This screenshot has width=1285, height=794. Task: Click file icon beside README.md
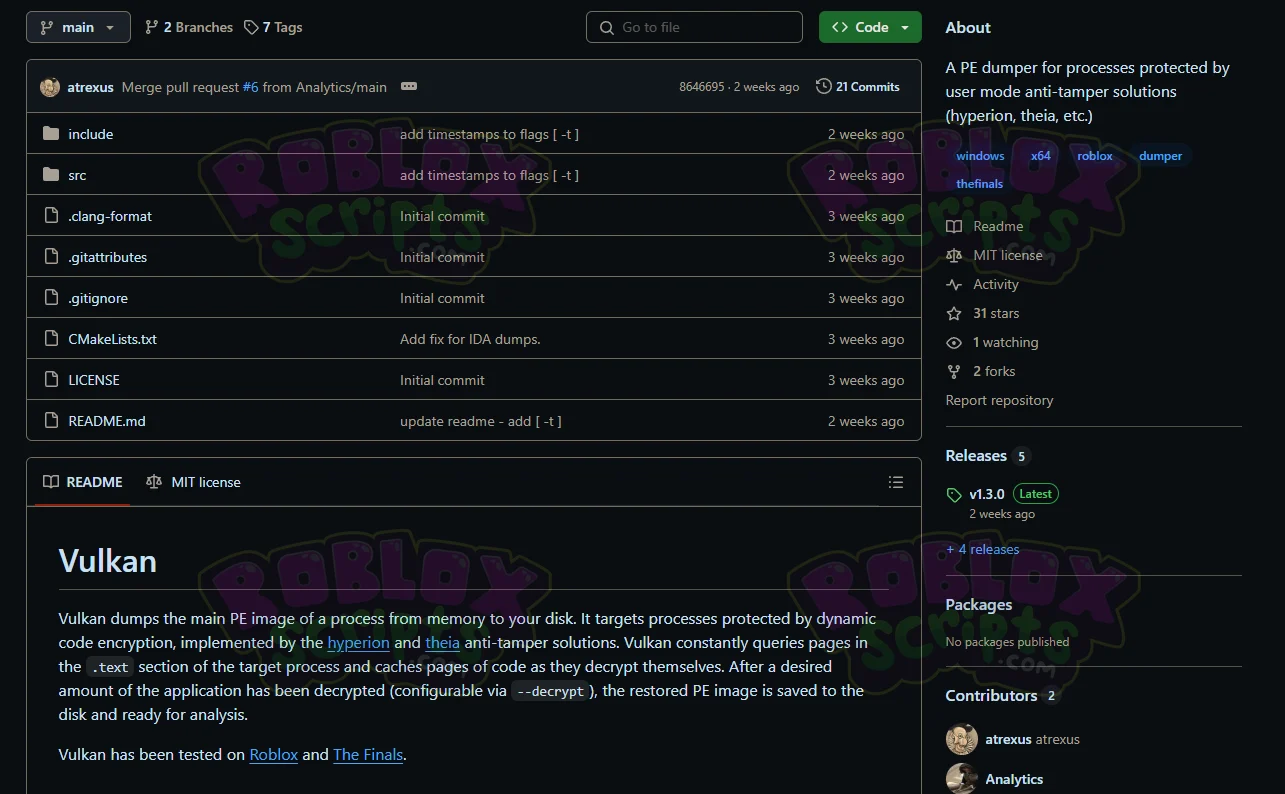point(51,421)
